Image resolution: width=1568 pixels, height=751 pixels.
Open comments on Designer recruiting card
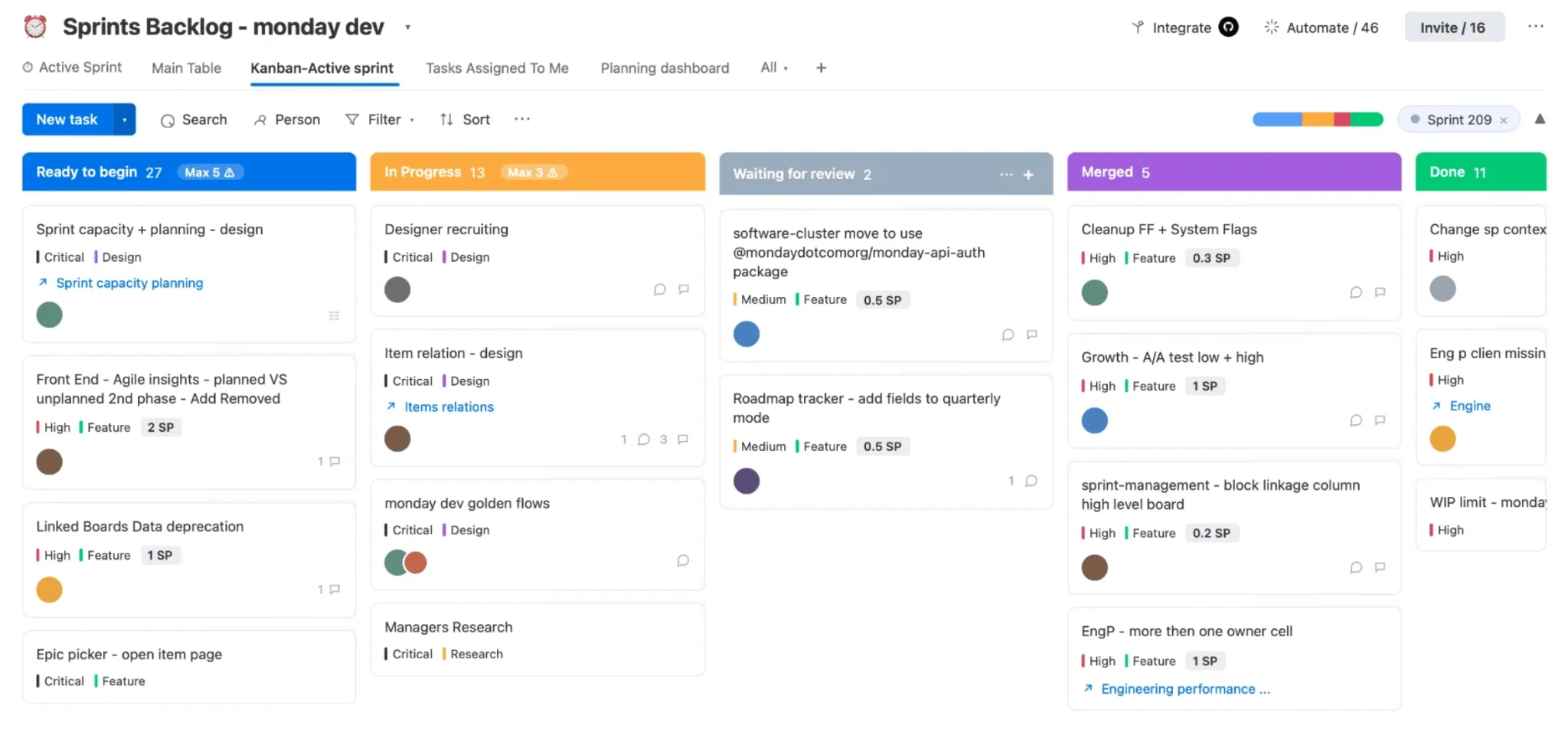pyautogui.click(x=659, y=289)
